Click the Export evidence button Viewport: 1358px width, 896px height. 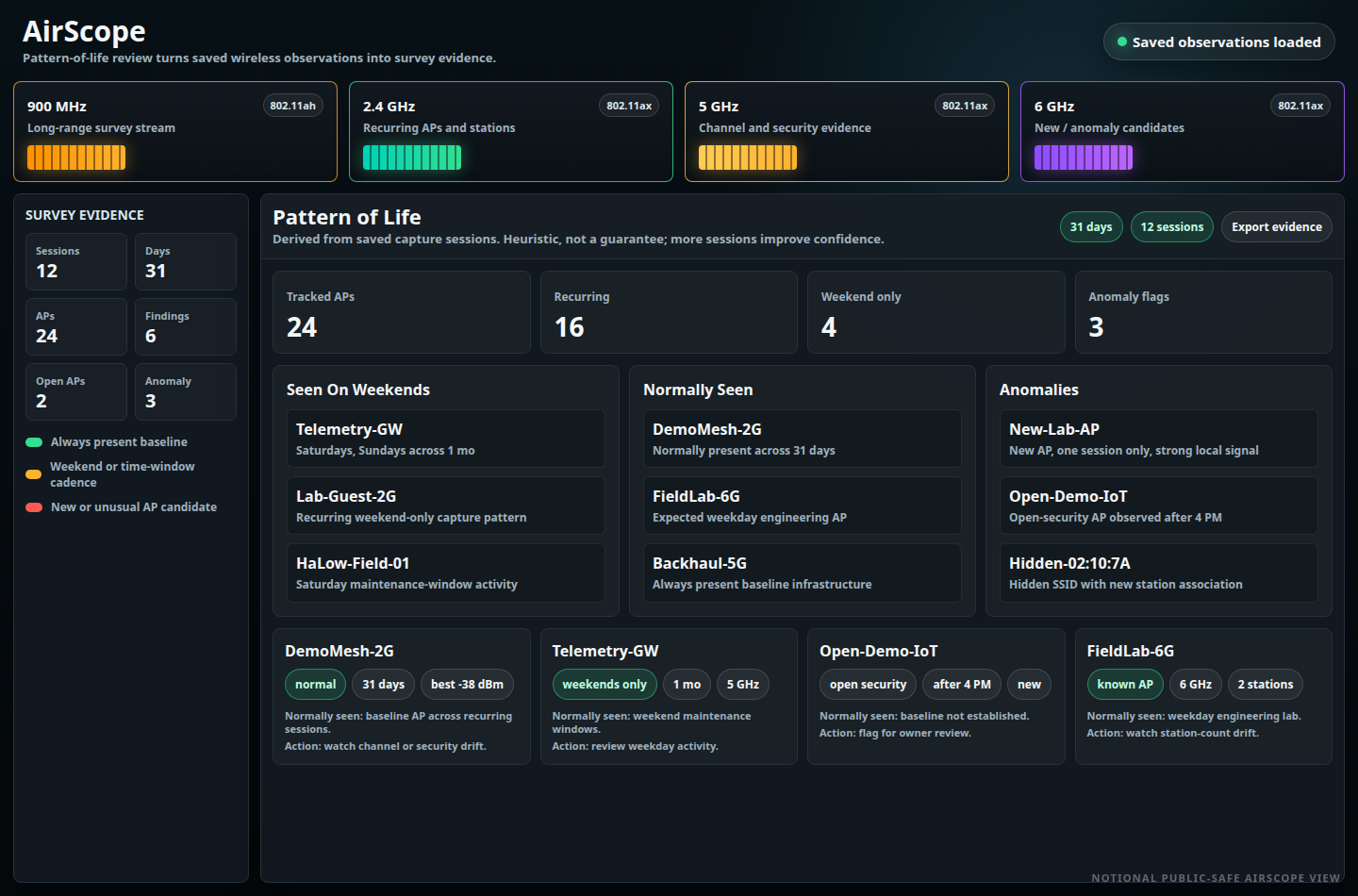click(1276, 227)
